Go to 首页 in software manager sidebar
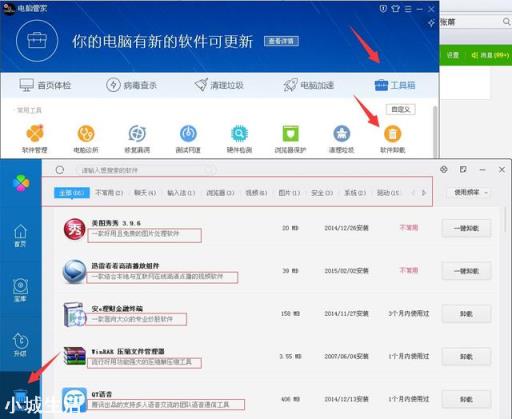The image size is (512, 419). click(x=20, y=236)
